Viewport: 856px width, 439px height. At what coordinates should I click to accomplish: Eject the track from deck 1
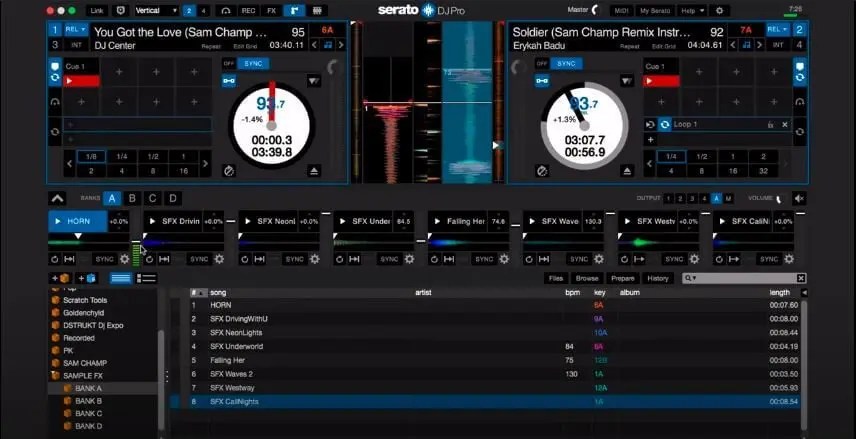tap(313, 171)
